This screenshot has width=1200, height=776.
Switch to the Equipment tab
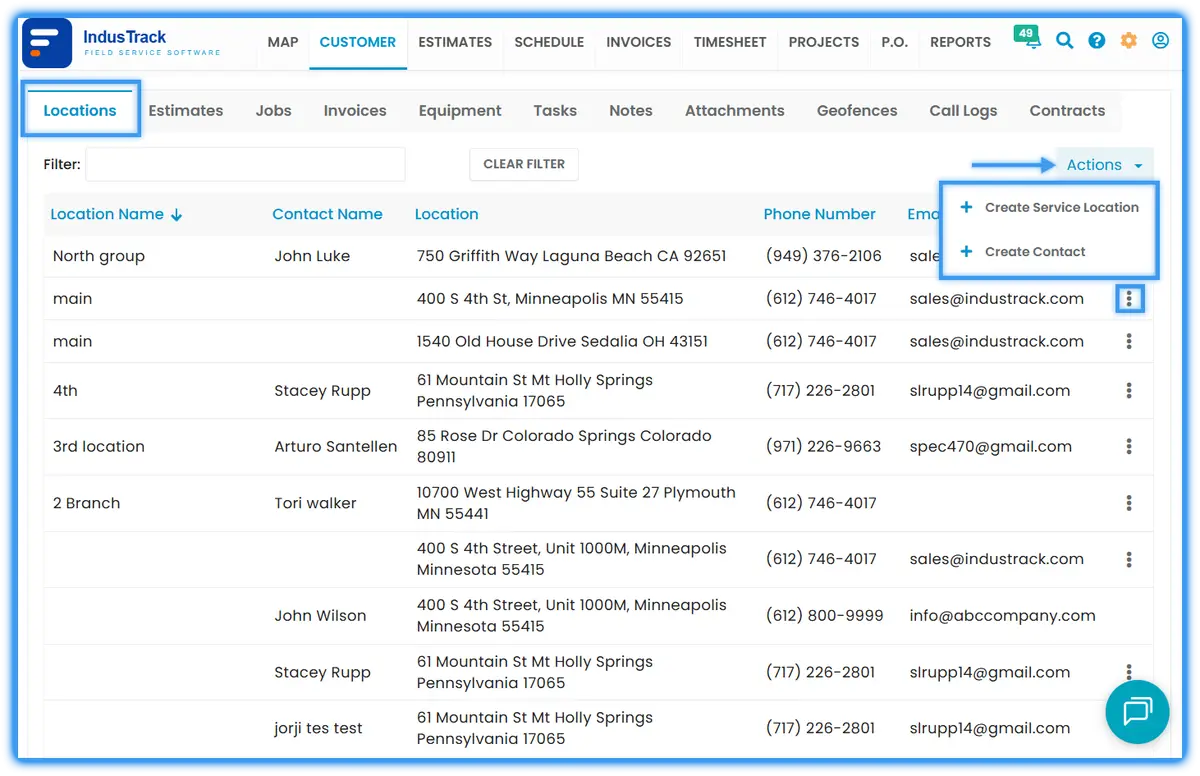click(460, 111)
